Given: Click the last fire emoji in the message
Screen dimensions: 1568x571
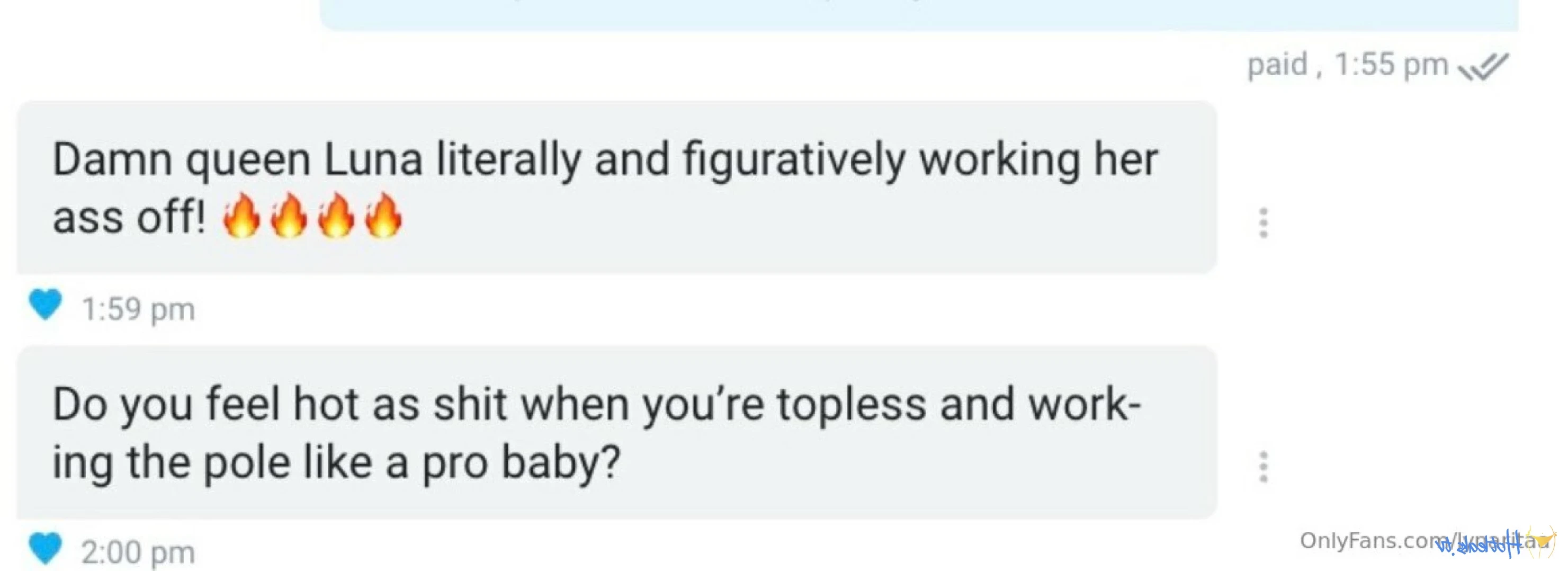Looking at the screenshot, I should click(x=383, y=216).
